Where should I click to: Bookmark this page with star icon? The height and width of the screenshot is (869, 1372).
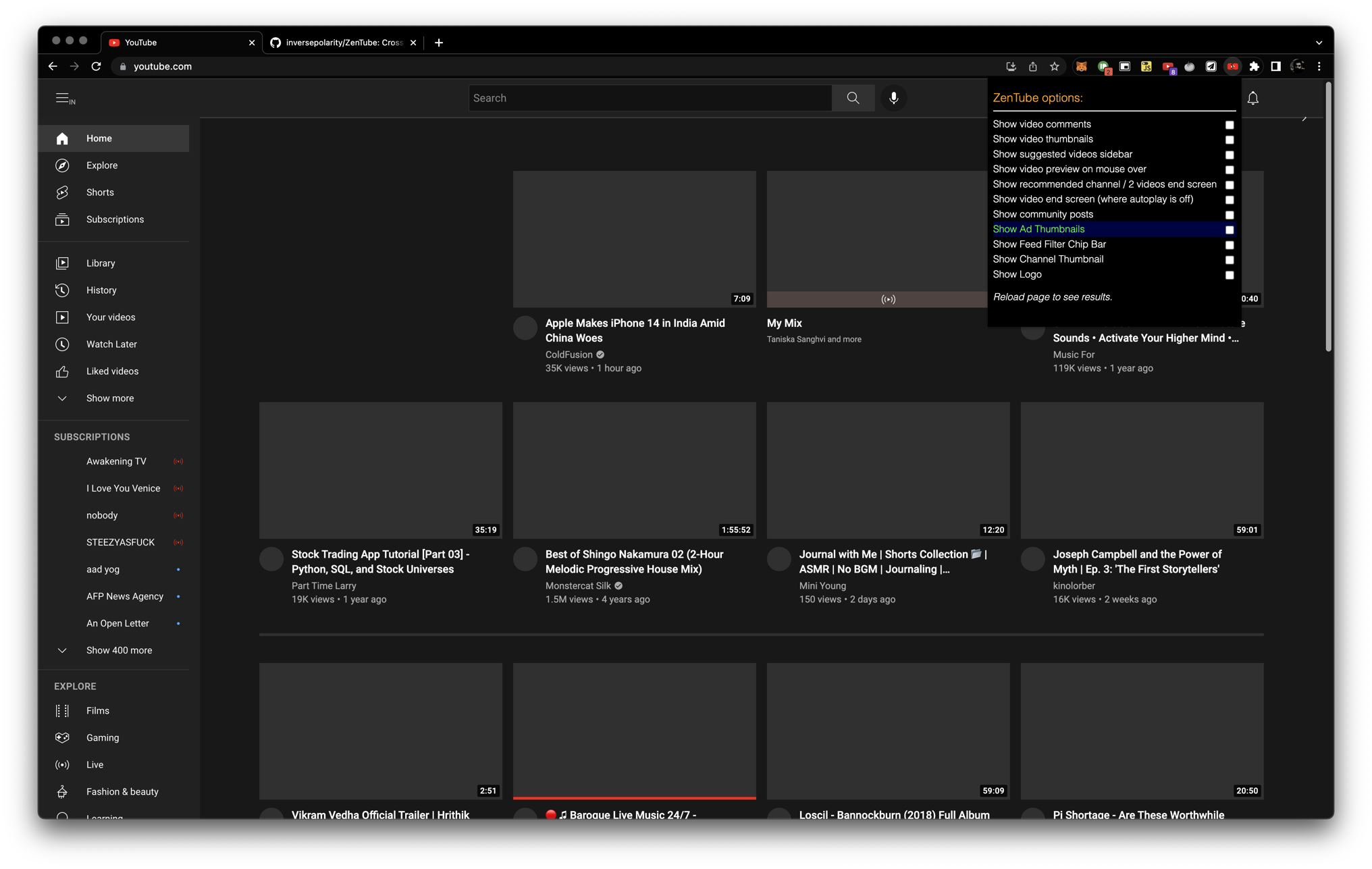click(1054, 66)
